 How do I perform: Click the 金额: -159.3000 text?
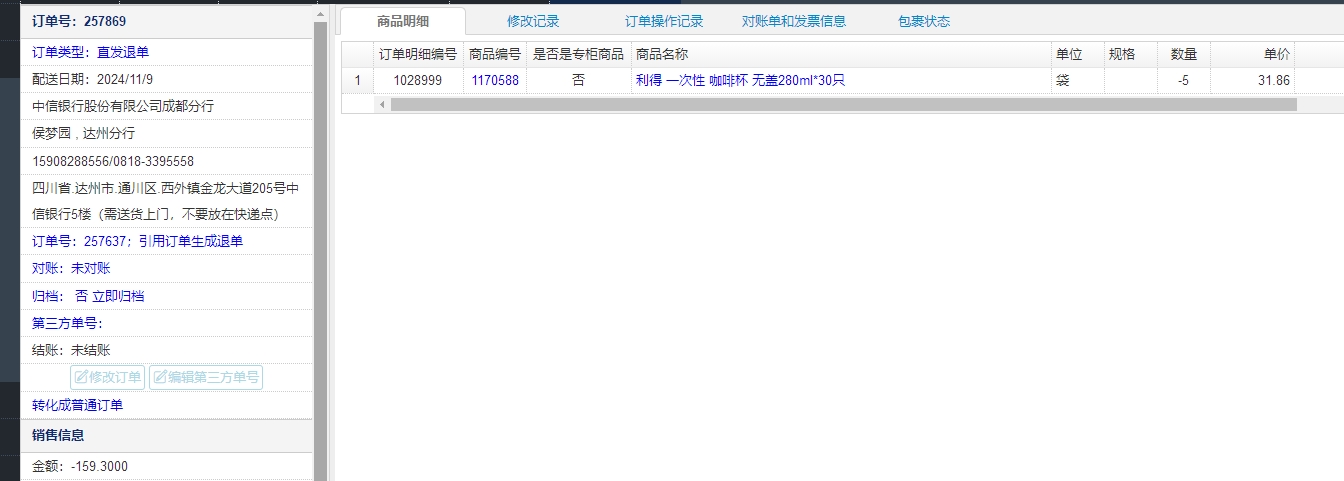point(80,466)
